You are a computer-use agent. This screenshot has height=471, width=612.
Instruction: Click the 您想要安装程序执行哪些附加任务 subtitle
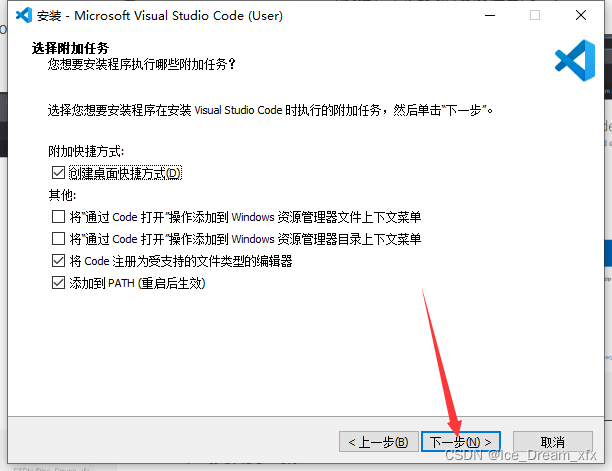point(142,64)
